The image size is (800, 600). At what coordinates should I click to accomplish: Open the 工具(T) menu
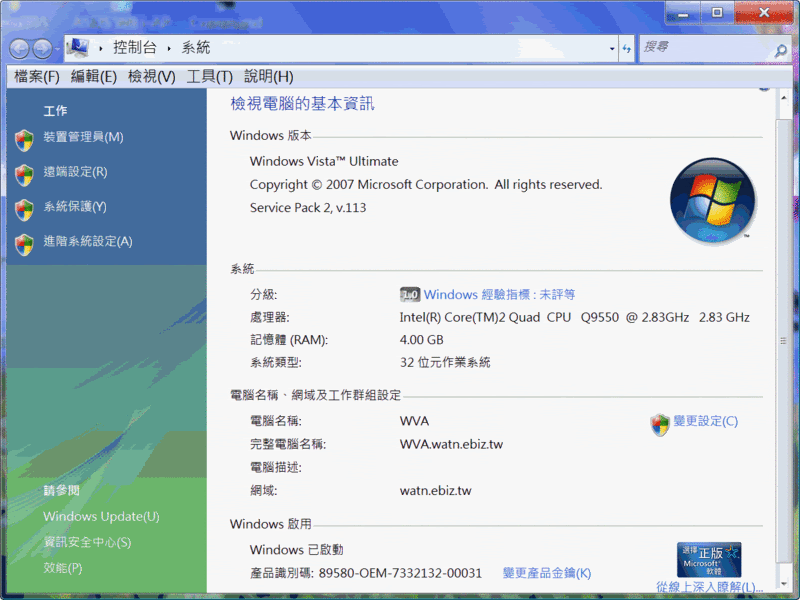(x=209, y=77)
